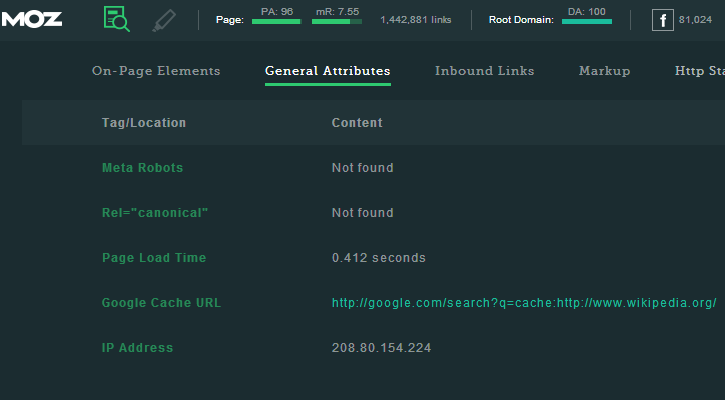This screenshot has height=400, width=725.
Task: Click the Page Load Time label
Action: coord(154,258)
